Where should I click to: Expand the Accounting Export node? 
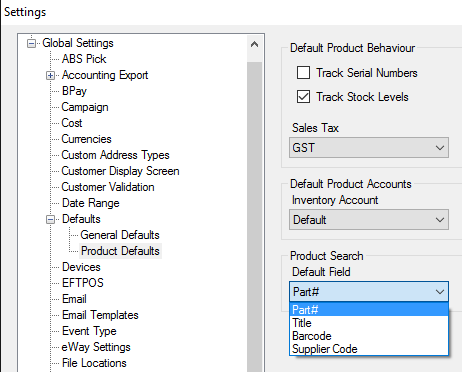point(50,76)
